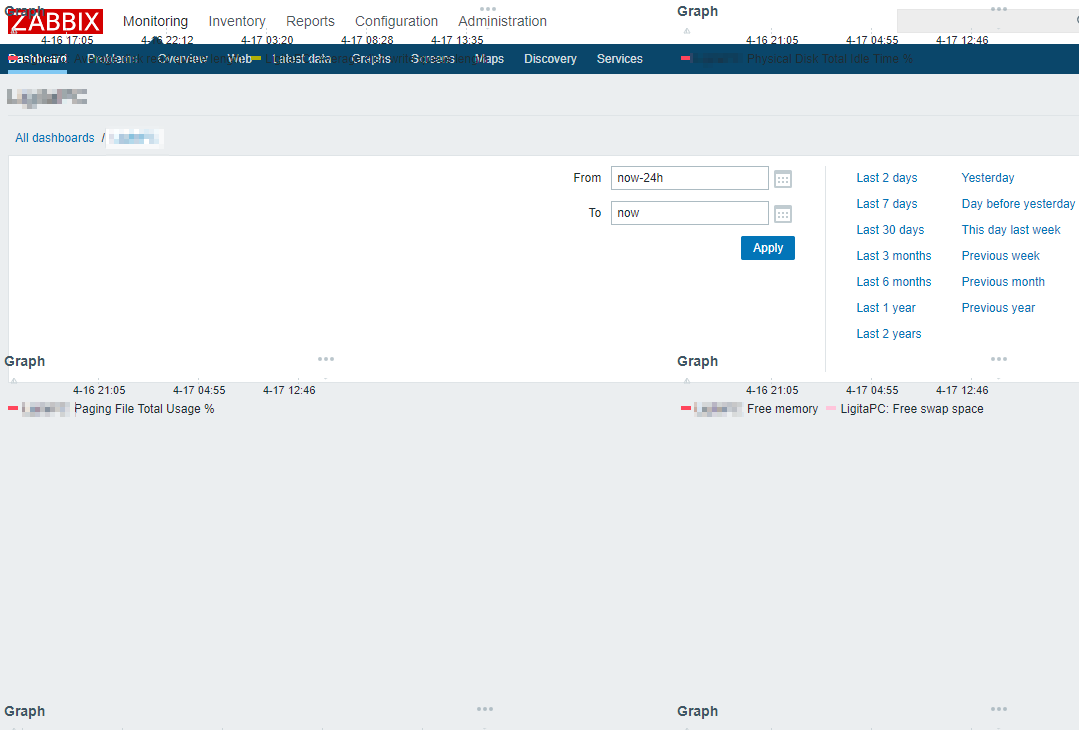Viewport: 1079px width, 730px height.
Task: Choose Day before yesterday range
Action: [x=1018, y=204]
